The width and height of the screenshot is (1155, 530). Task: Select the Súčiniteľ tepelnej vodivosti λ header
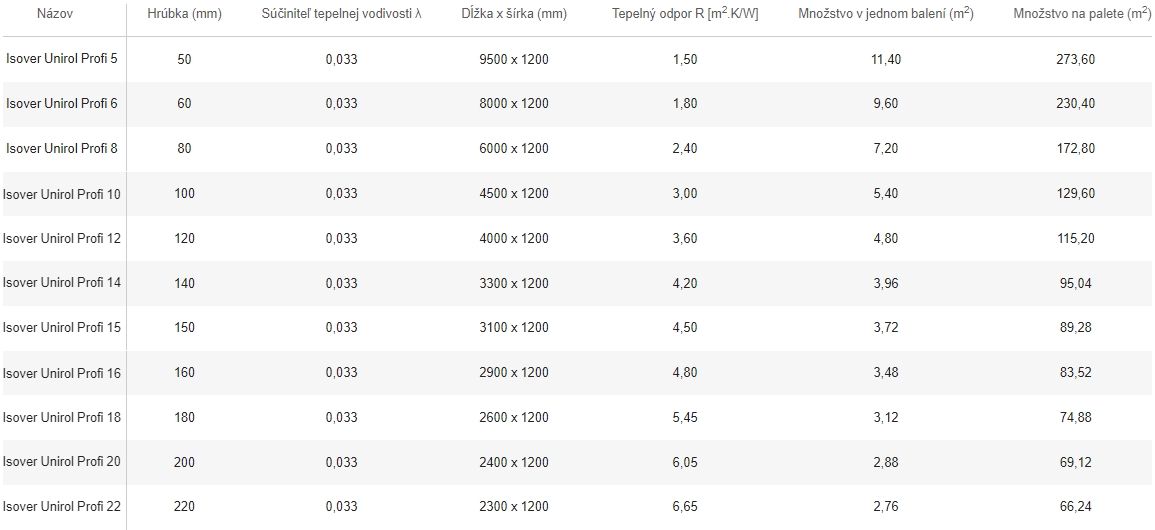[x=342, y=14]
